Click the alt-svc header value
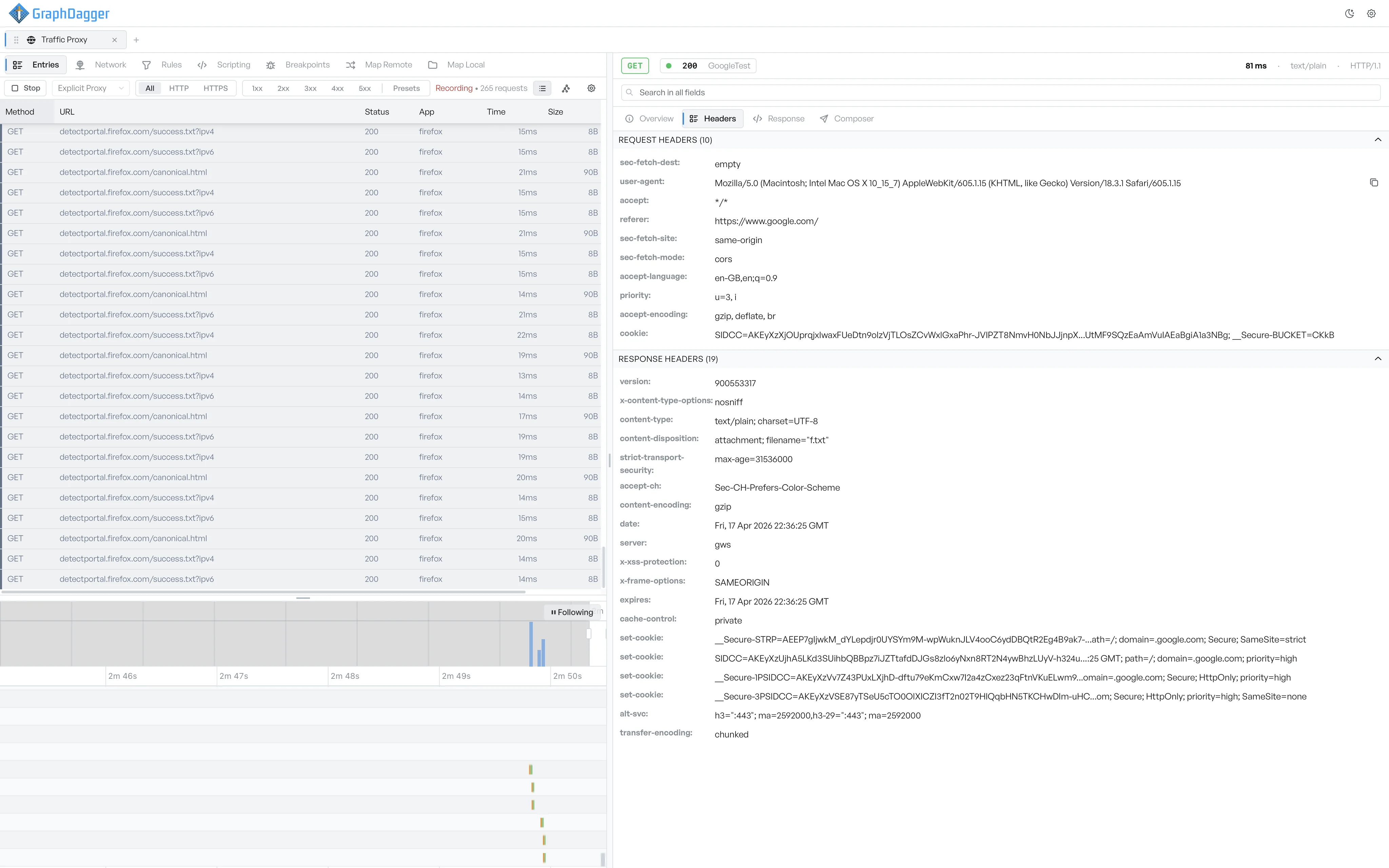Viewport: 1389px width, 868px height. [817, 716]
